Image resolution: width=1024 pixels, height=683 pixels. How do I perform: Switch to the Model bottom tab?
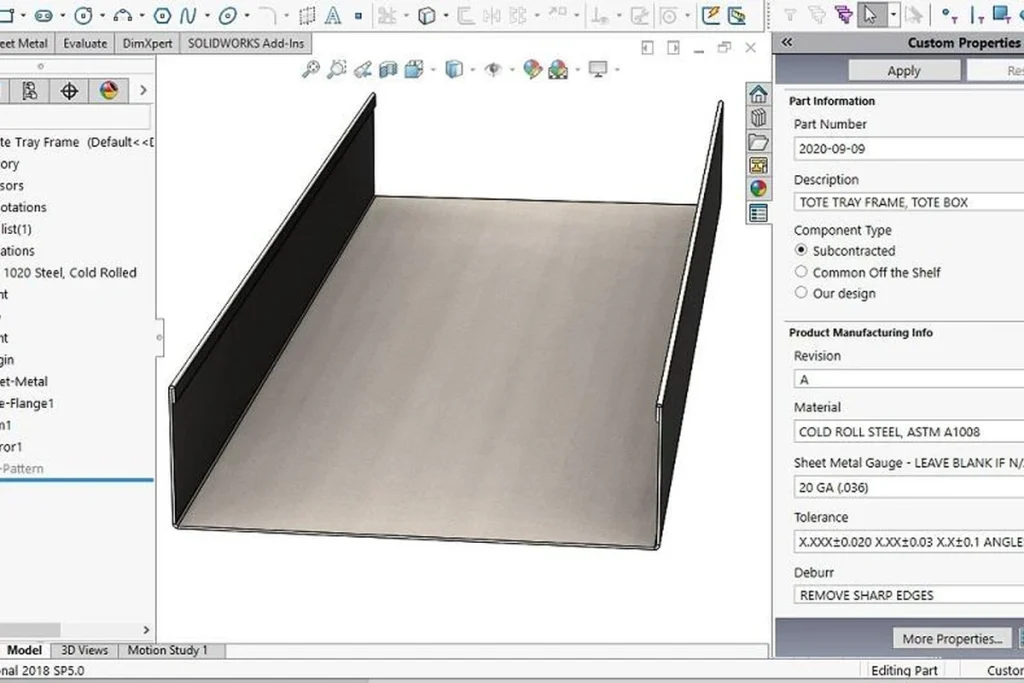24,650
